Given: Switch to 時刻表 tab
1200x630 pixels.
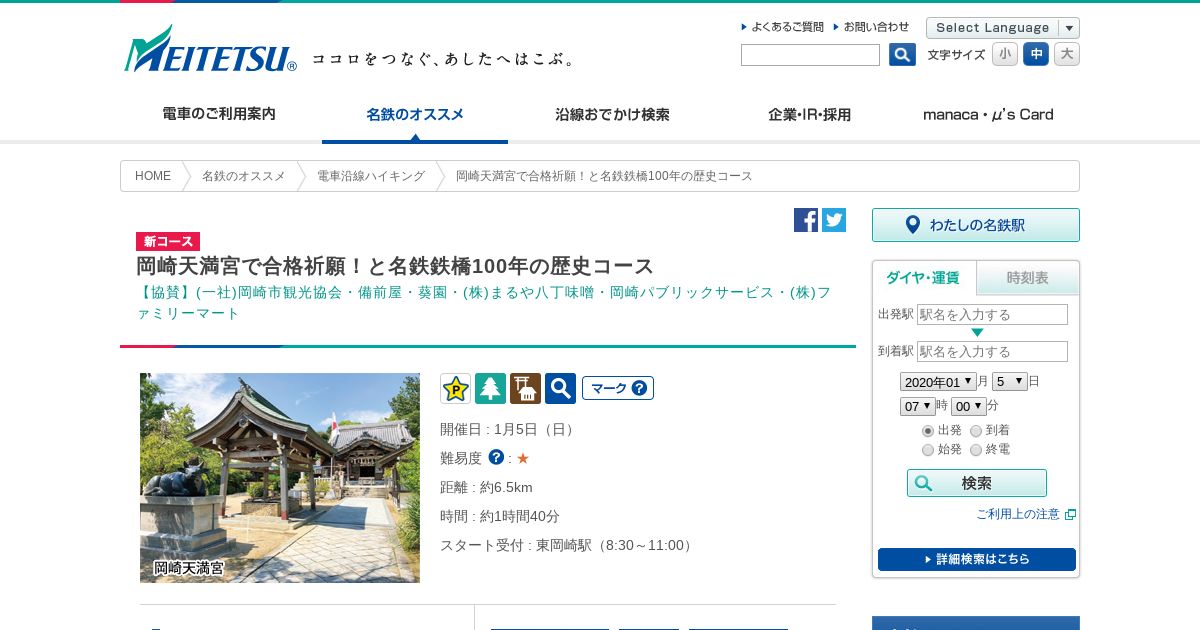Looking at the screenshot, I should tap(1028, 278).
